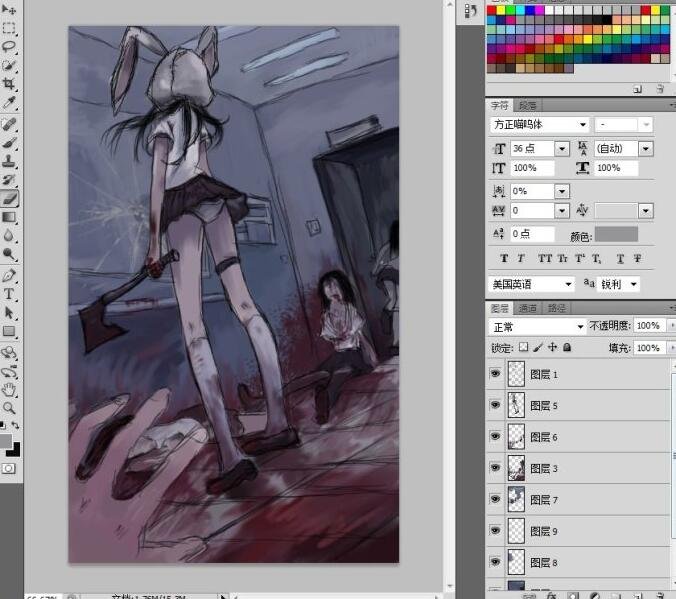Select the Eraser tool
This screenshot has width=676, height=599.
9,198
